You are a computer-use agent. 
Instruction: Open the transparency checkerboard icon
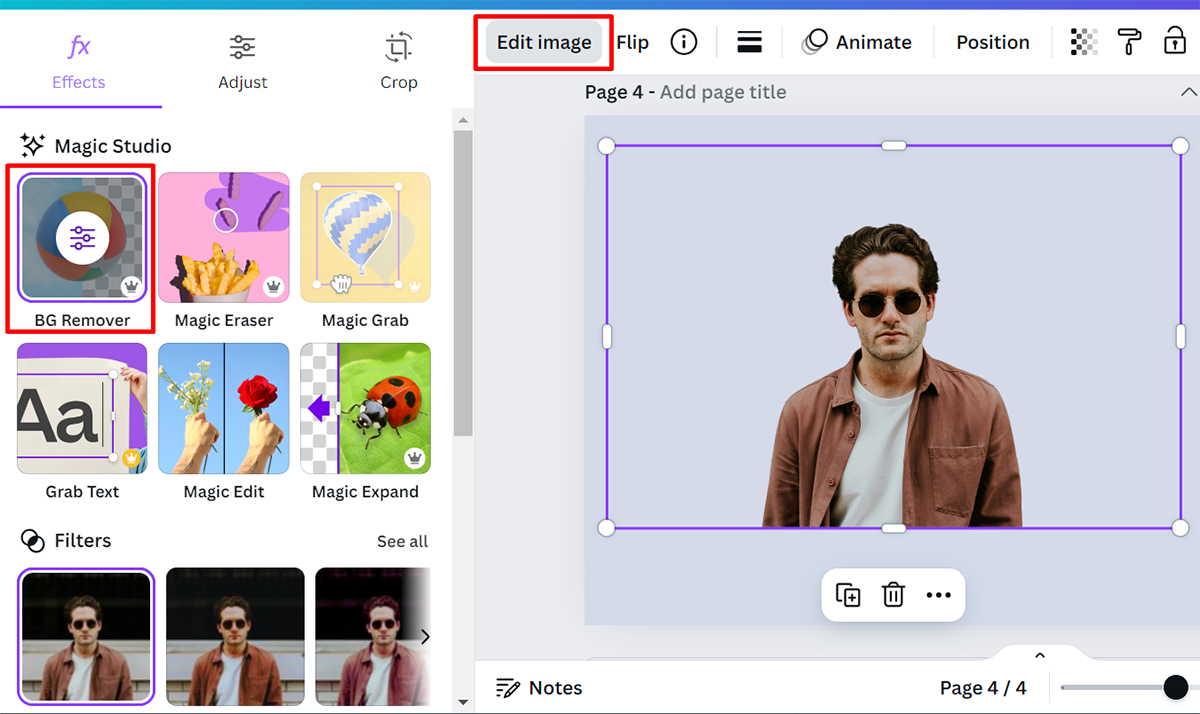pyautogui.click(x=1084, y=42)
